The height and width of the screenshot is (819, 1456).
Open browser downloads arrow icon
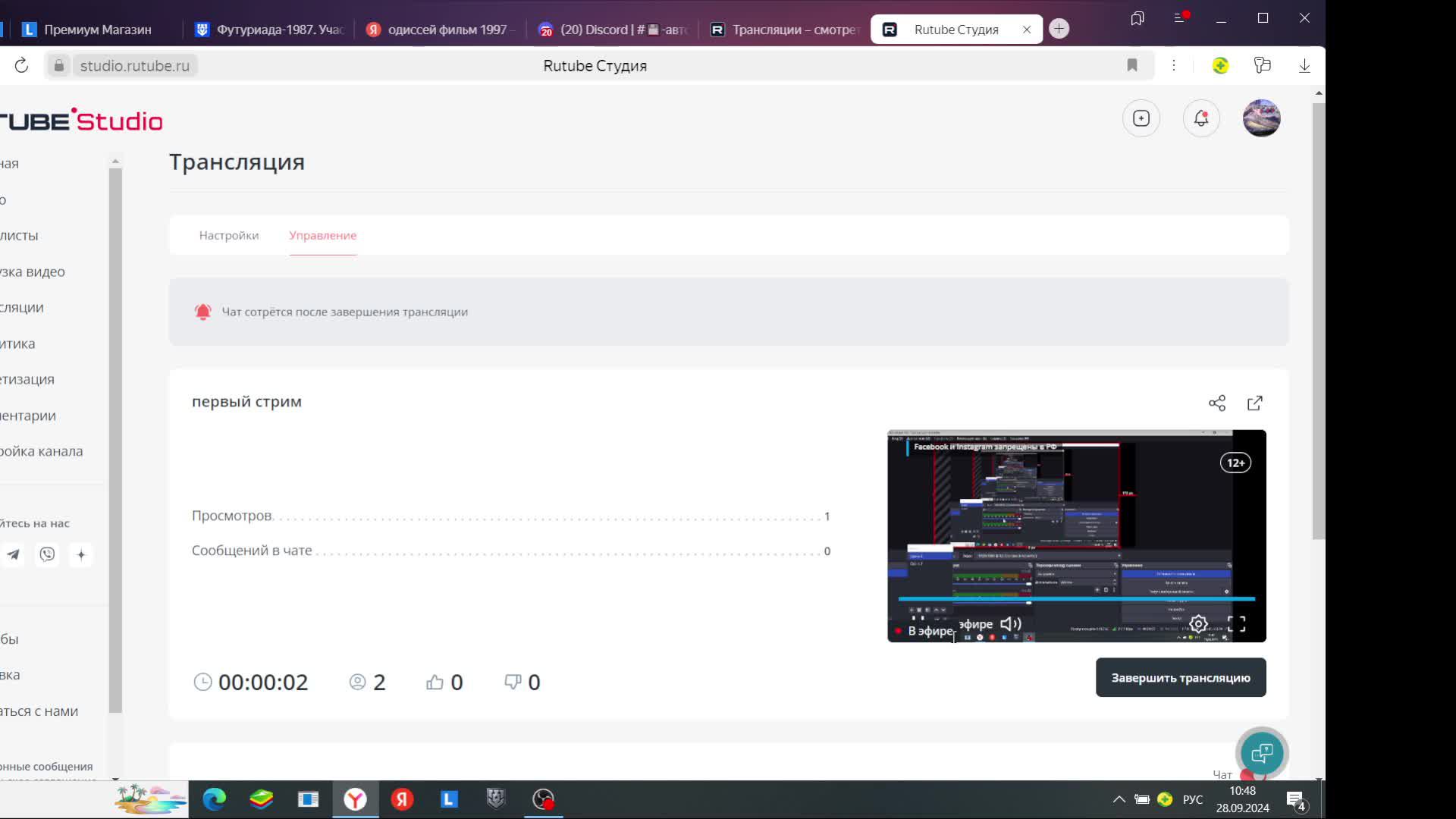click(x=1304, y=66)
